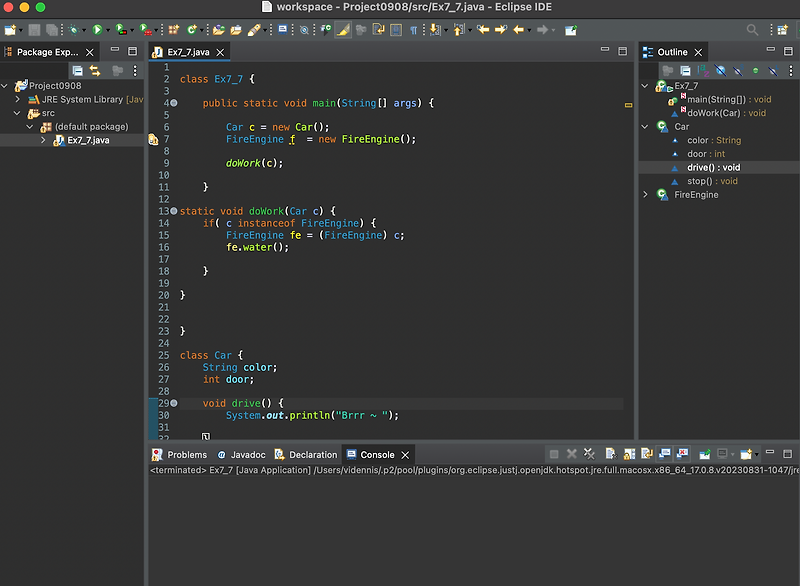Go to Last Edit Location arrow
This screenshot has width=800, height=586.
click(x=483, y=30)
